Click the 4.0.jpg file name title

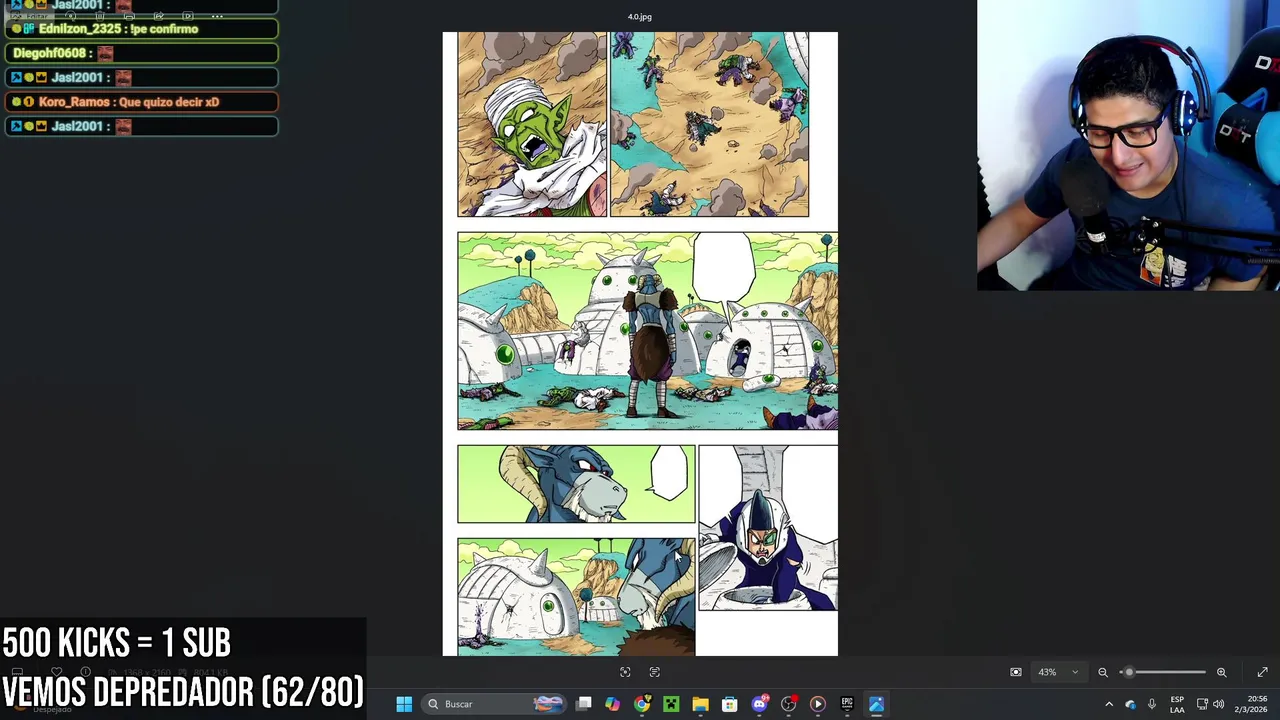[640, 17]
